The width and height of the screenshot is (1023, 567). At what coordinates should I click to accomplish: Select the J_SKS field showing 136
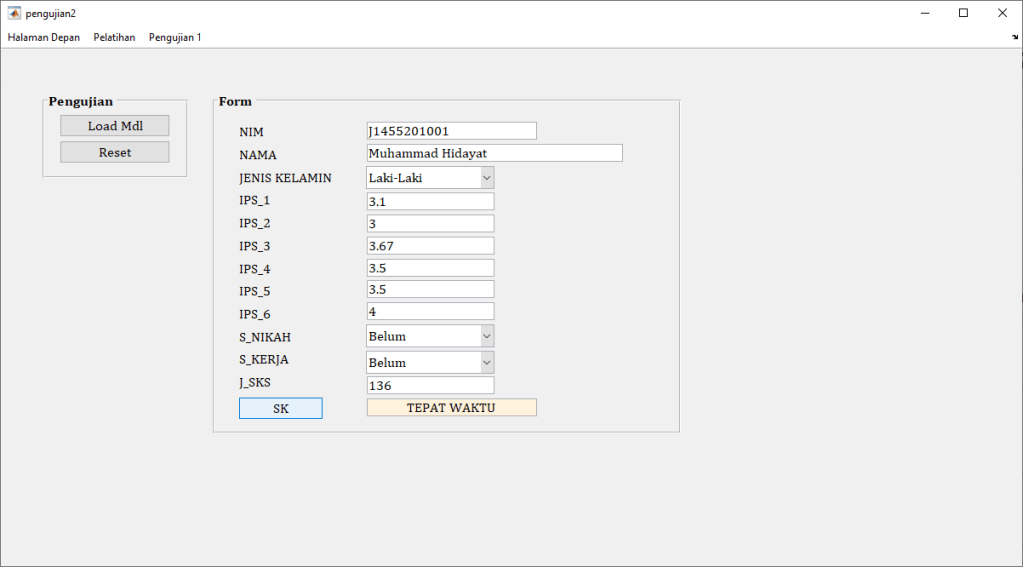[x=430, y=385]
